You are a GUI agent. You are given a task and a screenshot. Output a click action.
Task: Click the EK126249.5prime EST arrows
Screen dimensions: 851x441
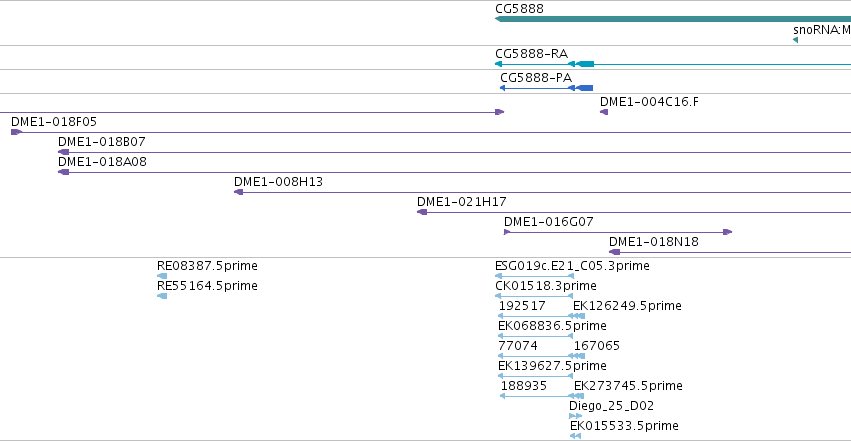pos(577,316)
